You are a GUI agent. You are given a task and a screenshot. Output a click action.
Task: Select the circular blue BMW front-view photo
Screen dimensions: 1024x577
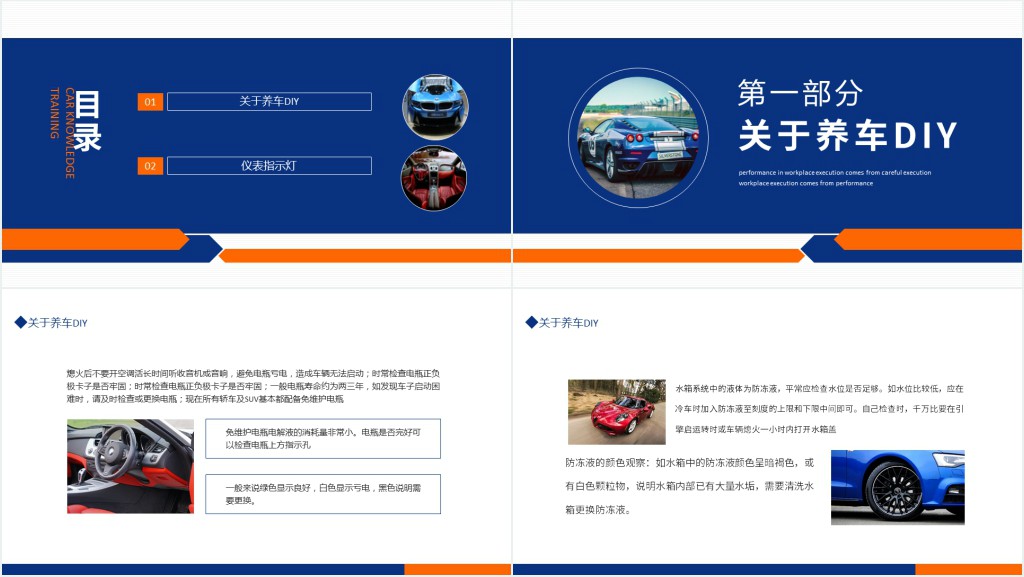tap(435, 106)
